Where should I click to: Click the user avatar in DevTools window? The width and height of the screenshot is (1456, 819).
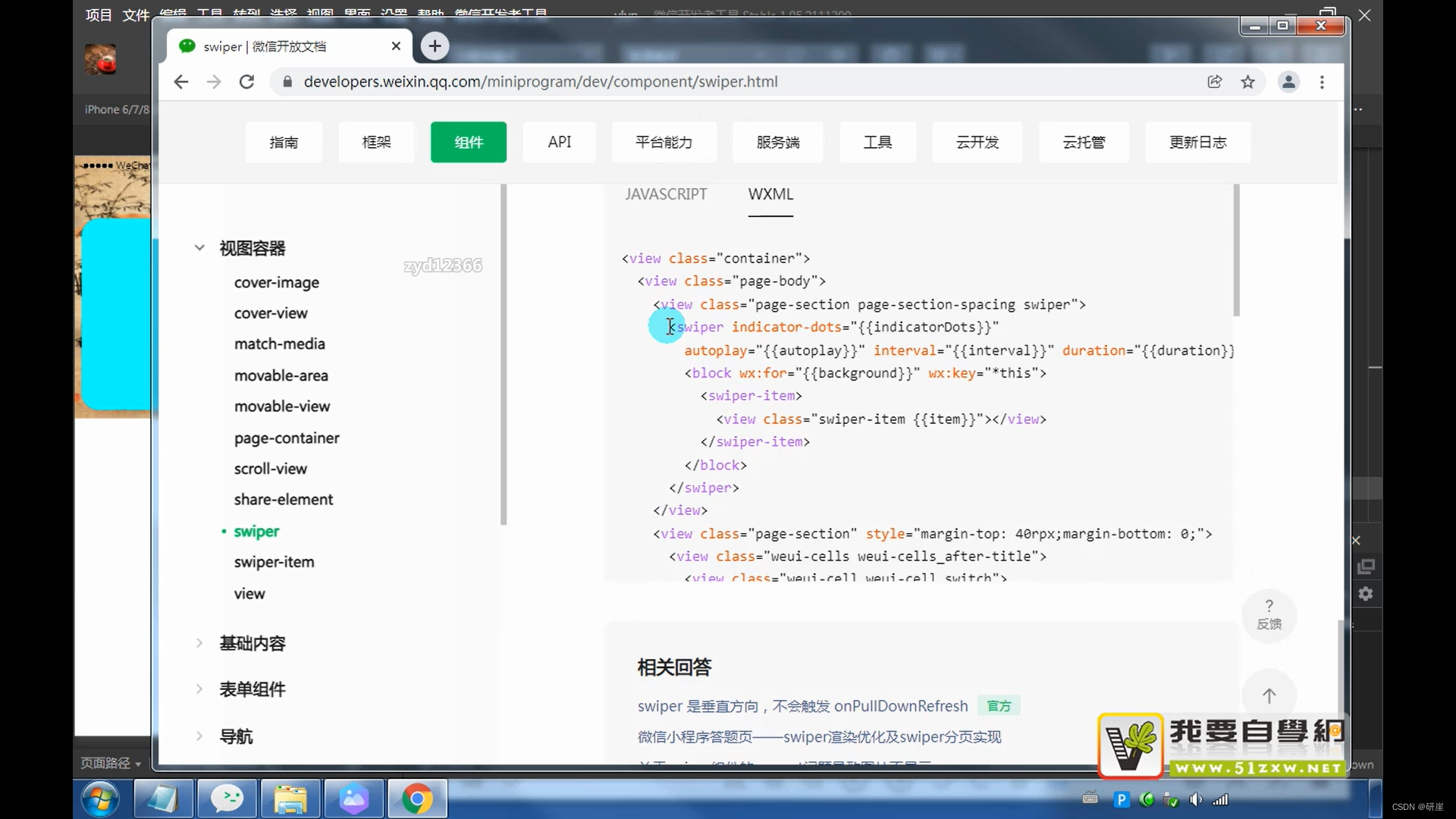pyautogui.click(x=100, y=58)
